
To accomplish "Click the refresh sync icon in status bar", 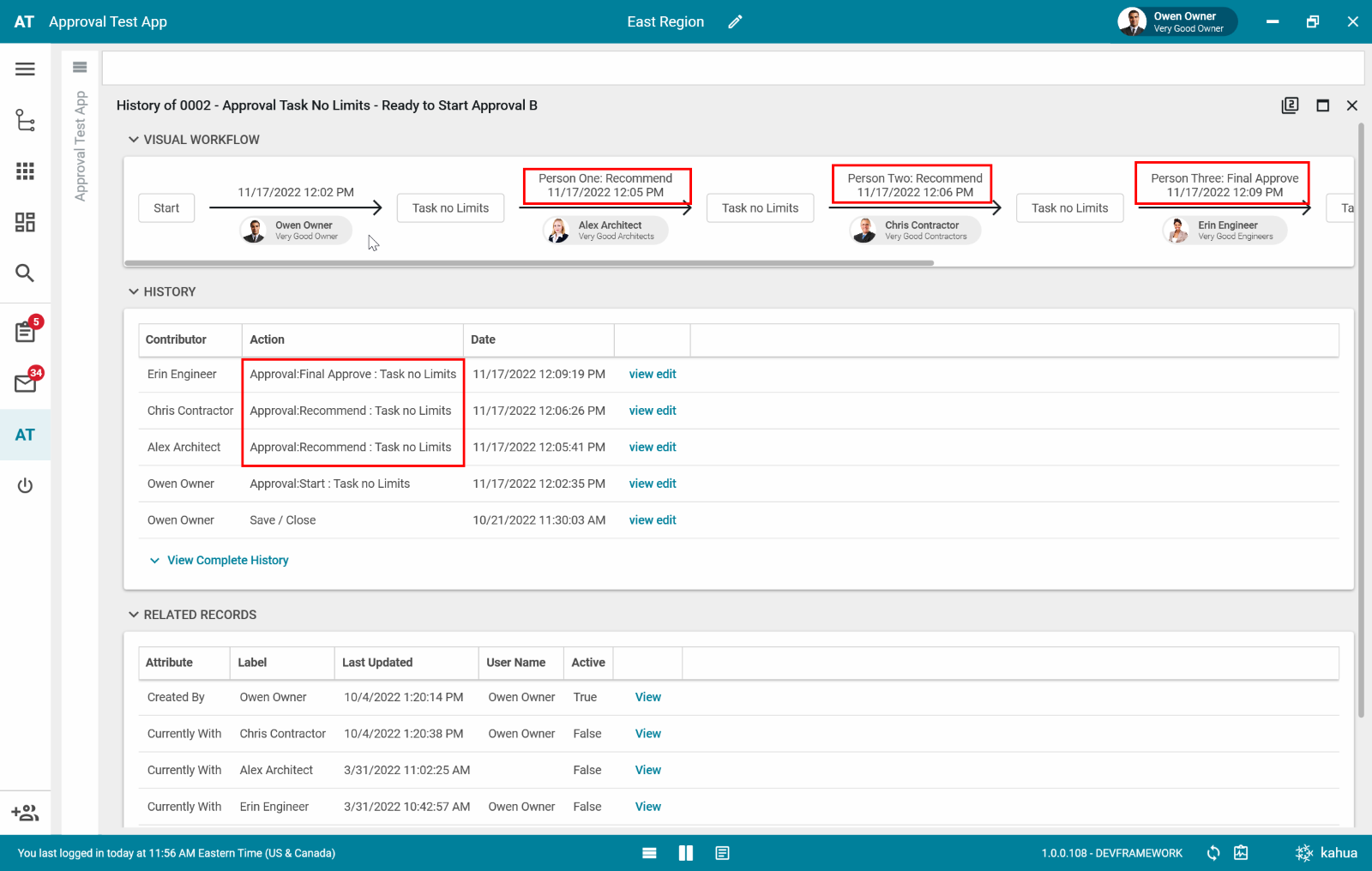I will pos(1213,853).
